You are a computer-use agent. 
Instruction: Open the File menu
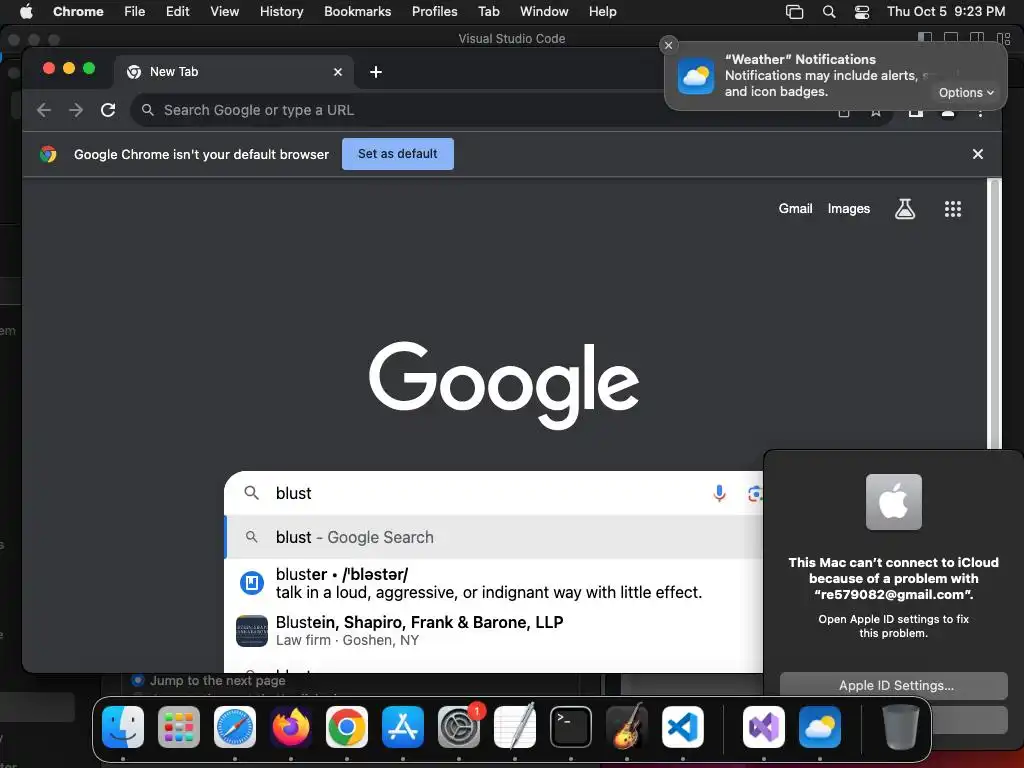tap(135, 11)
